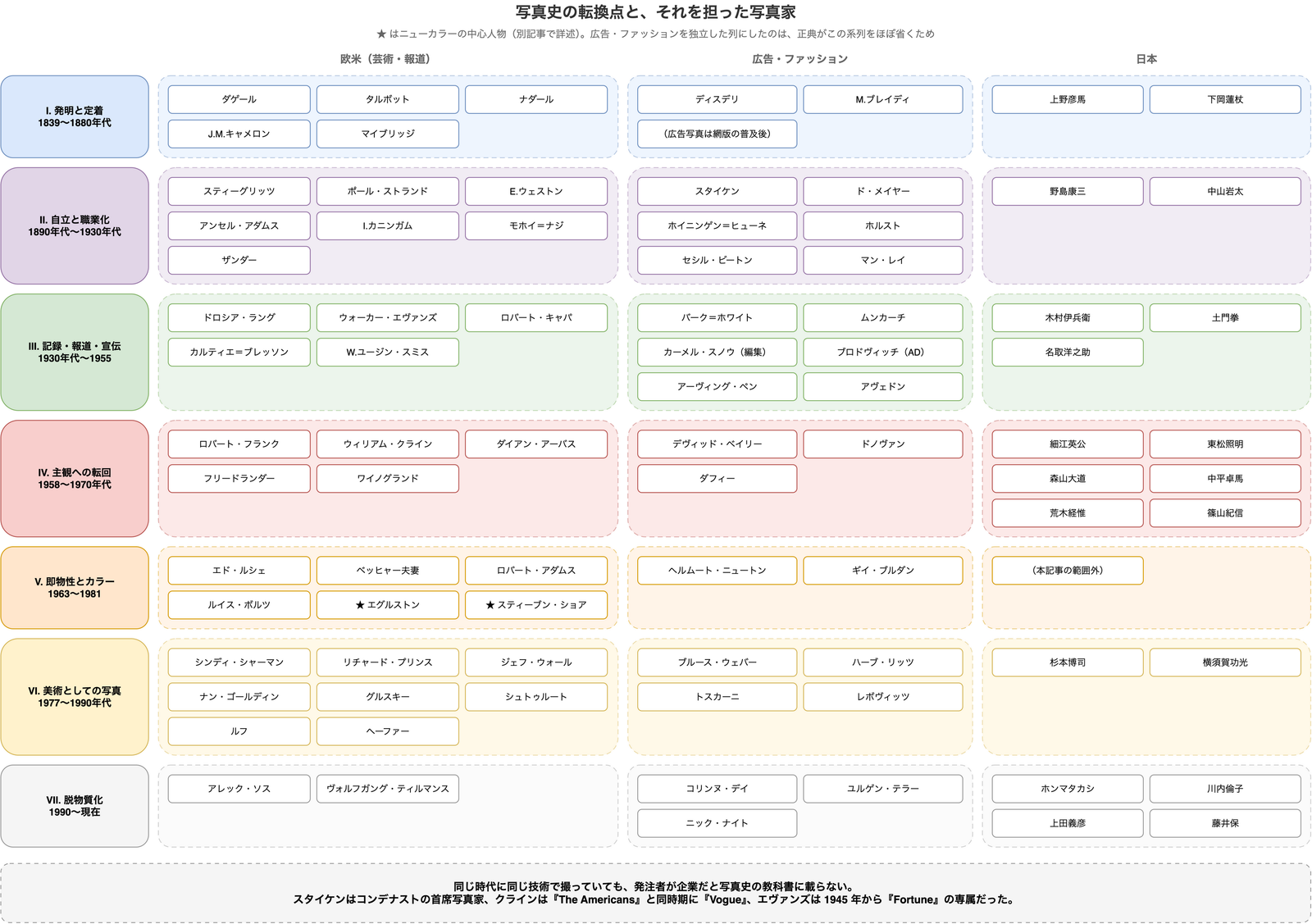The width and height of the screenshot is (1312, 924).
Task: Select the マイブリッジ box
Action: (x=388, y=134)
